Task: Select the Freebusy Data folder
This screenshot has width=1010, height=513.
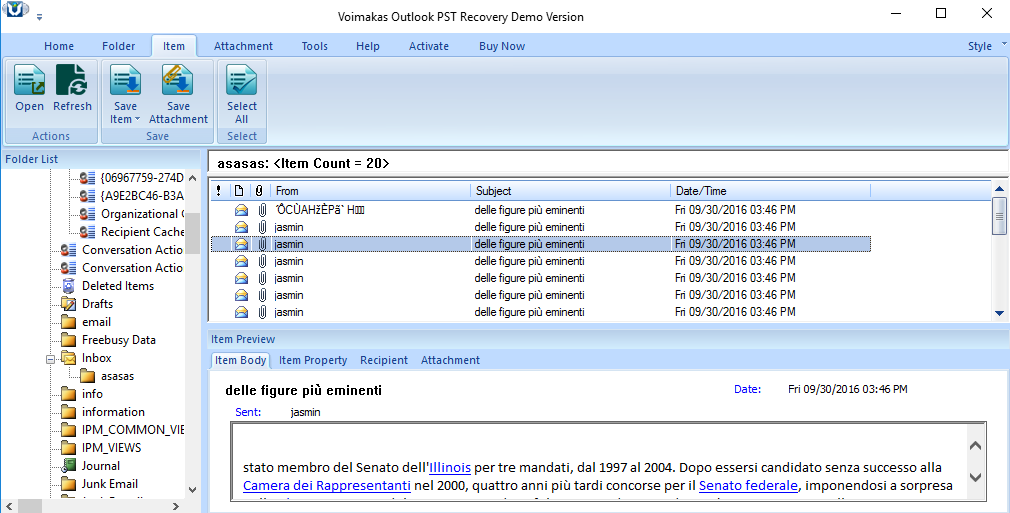Action: pyautogui.click(x=119, y=340)
